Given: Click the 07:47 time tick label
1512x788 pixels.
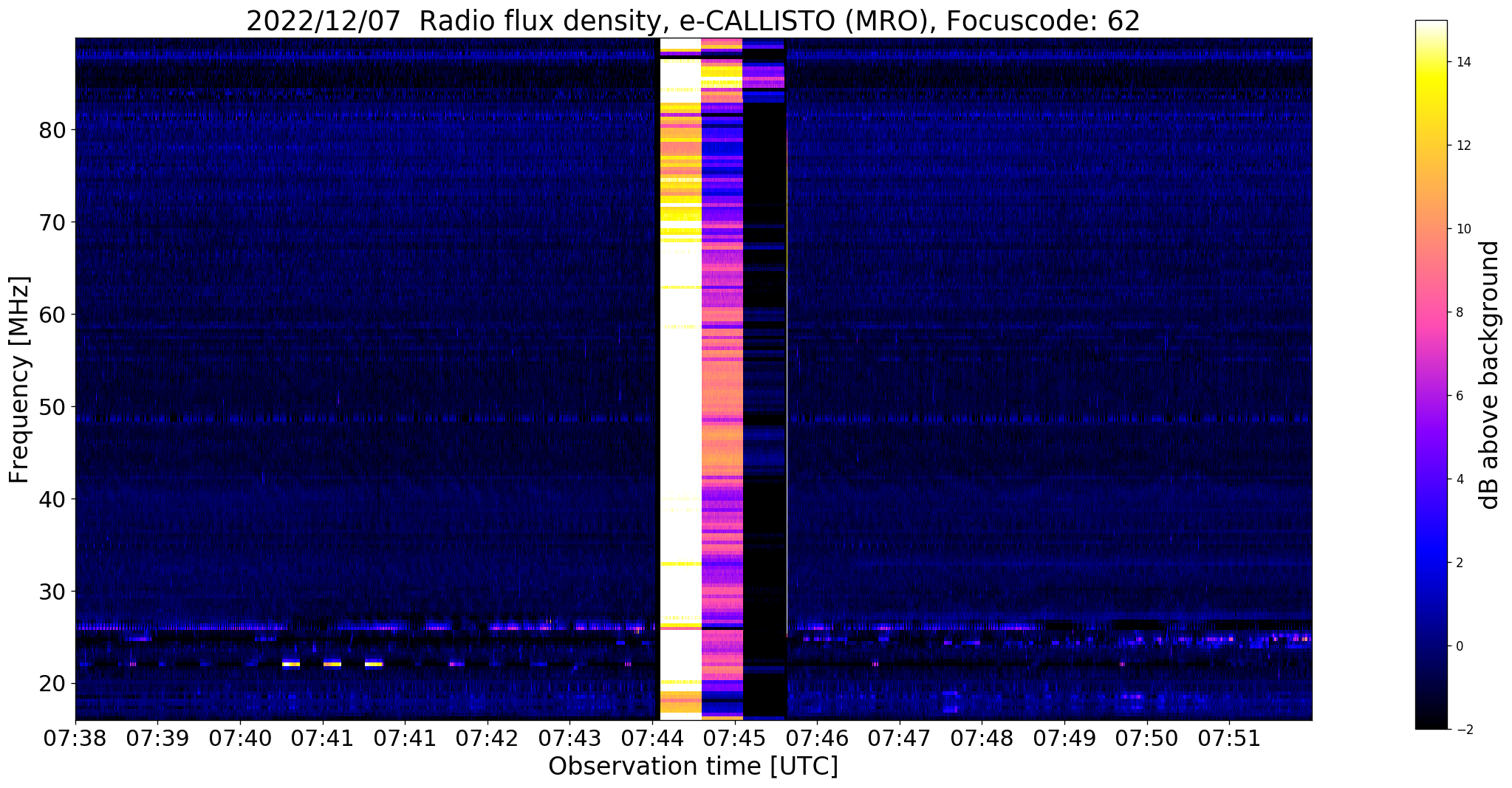Looking at the screenshot, I should pyautogui.click(x=899, y=738).
